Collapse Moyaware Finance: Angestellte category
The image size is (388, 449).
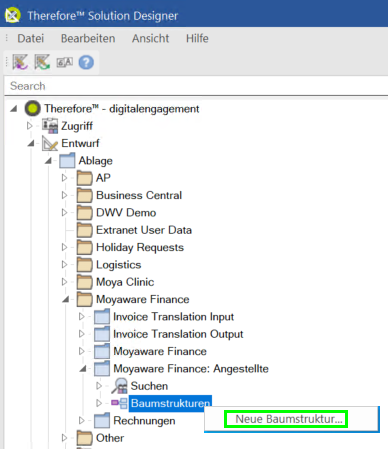[83, 369]
